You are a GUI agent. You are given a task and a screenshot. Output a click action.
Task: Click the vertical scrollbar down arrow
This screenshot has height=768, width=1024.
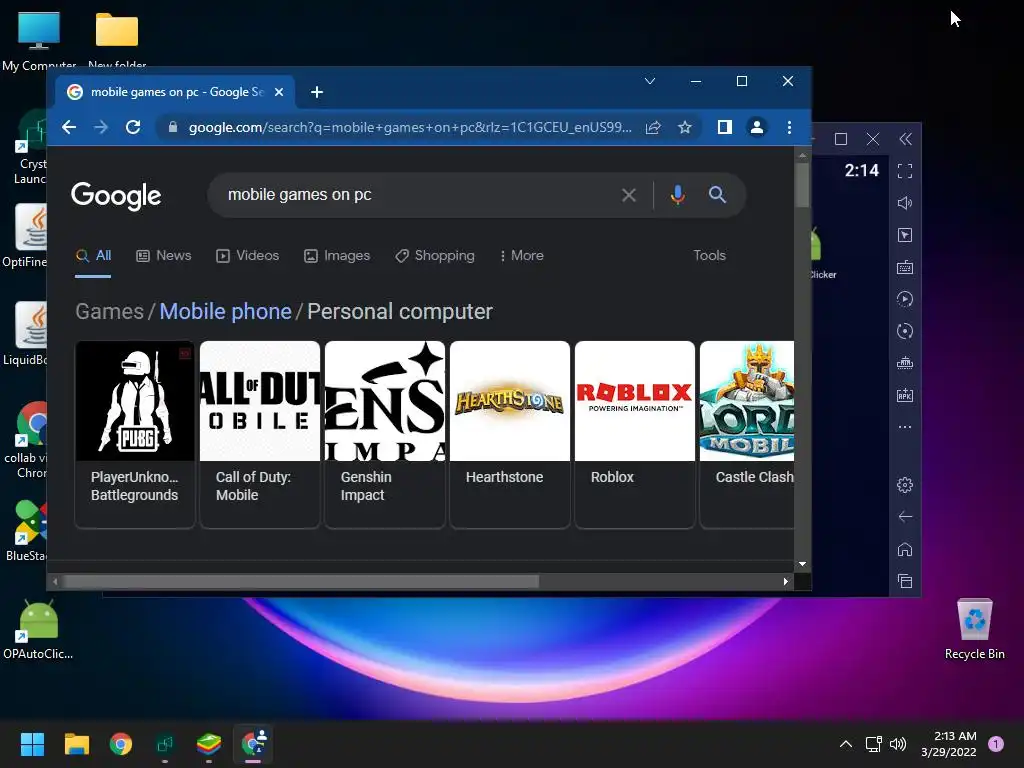(803, 564)
